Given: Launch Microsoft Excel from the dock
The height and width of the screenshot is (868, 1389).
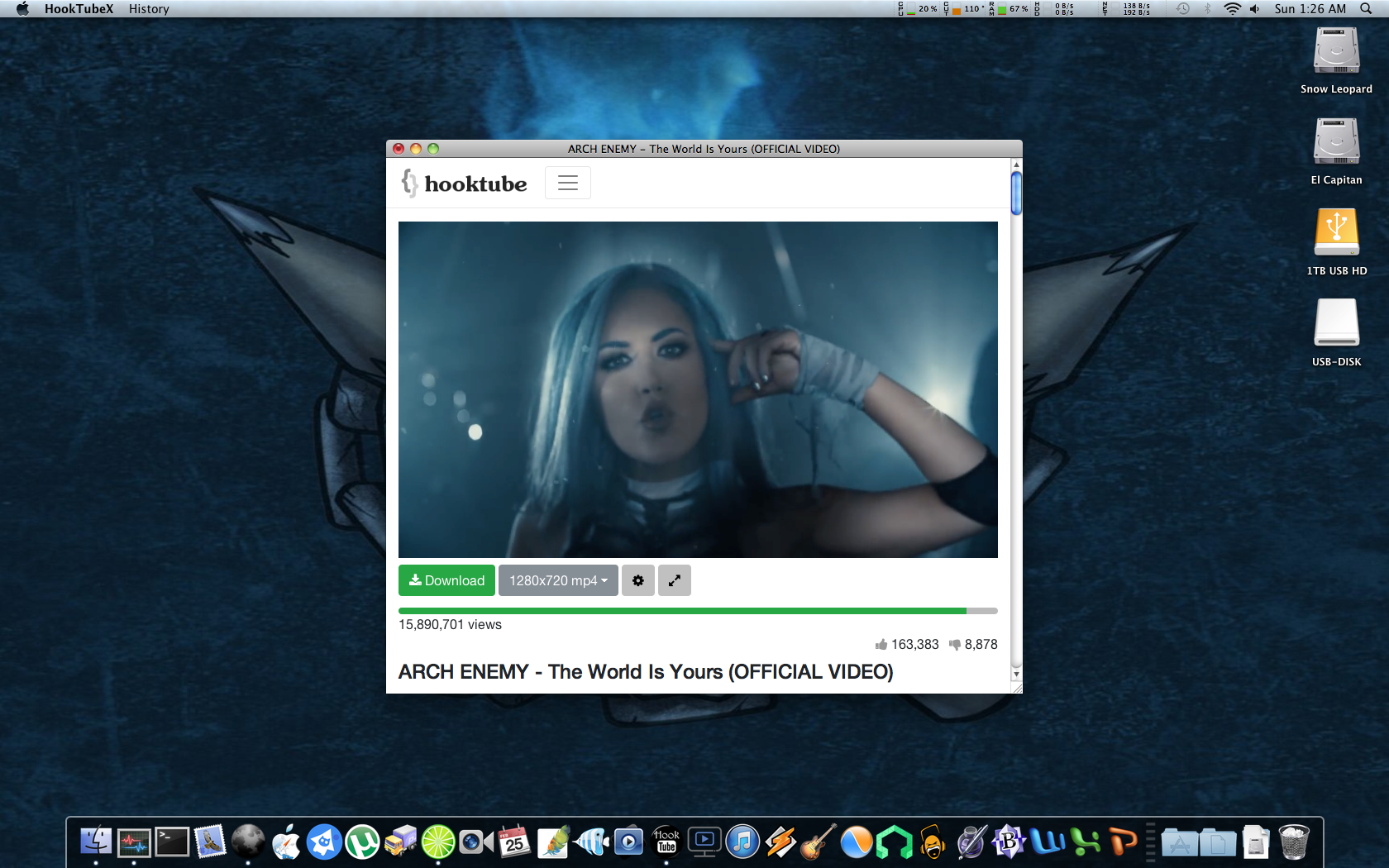Looking at the screenshot, I should click(x=1085, y=842).
